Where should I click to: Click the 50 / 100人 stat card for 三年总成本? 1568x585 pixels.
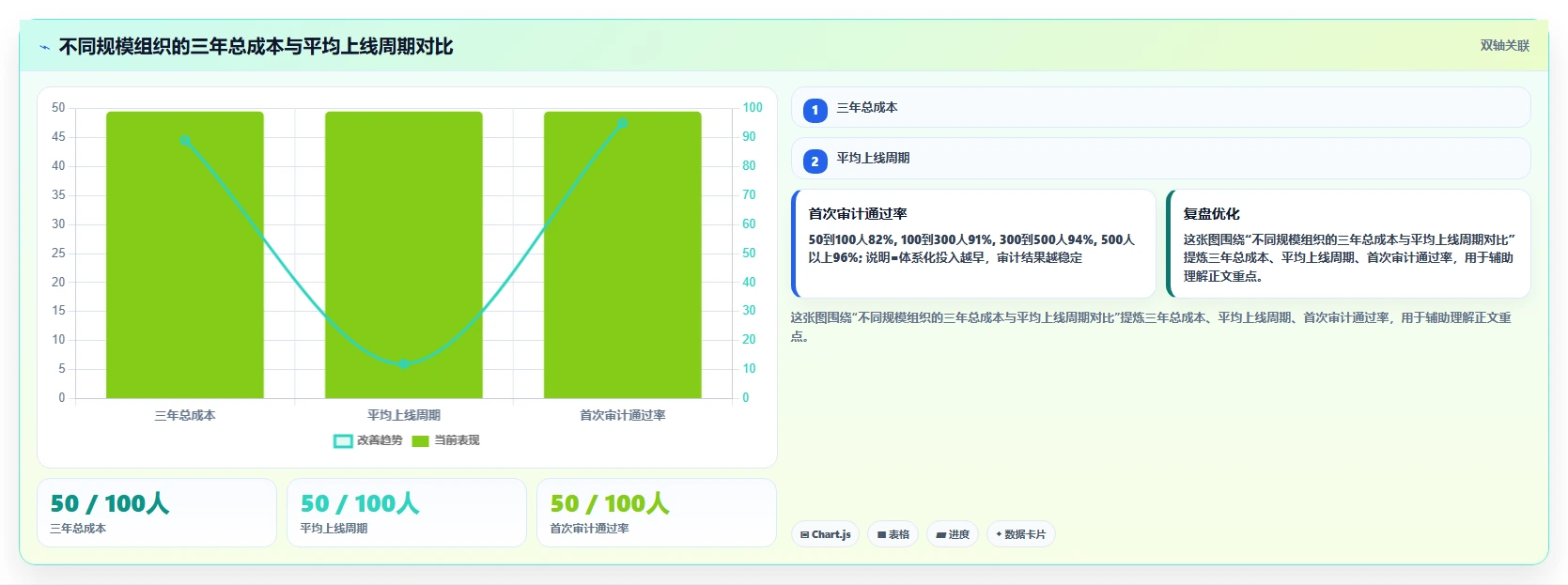[157, 513]
